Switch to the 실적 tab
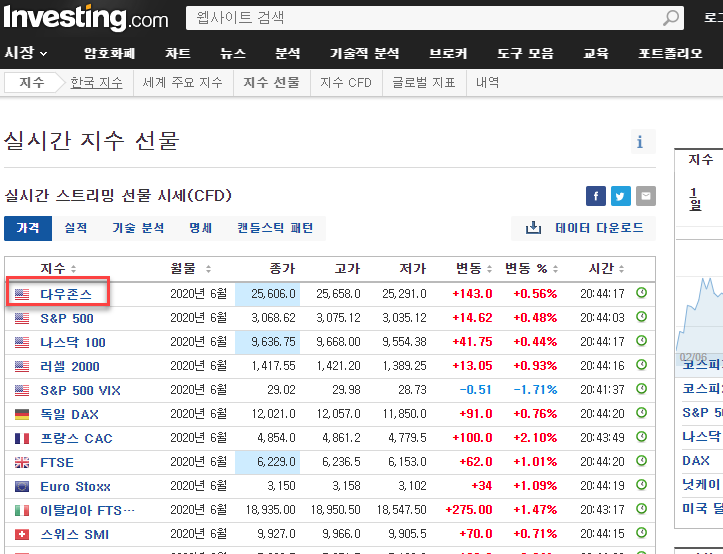This screenshot has height=554, width=723. point(76,228)
